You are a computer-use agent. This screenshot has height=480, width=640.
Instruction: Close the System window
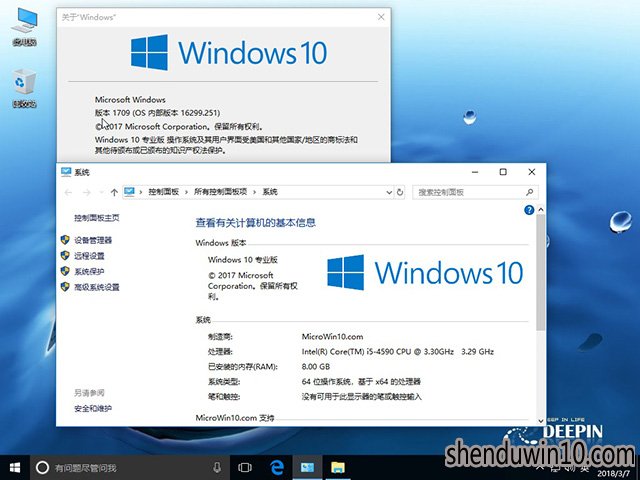pos(531,172)
